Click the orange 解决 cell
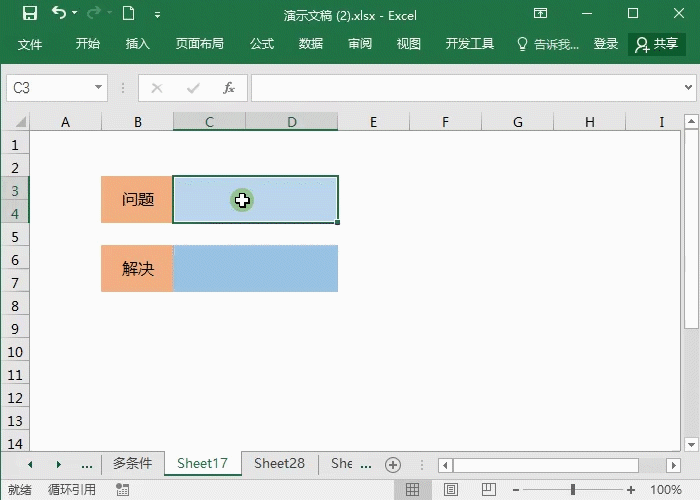 point(137,268)
